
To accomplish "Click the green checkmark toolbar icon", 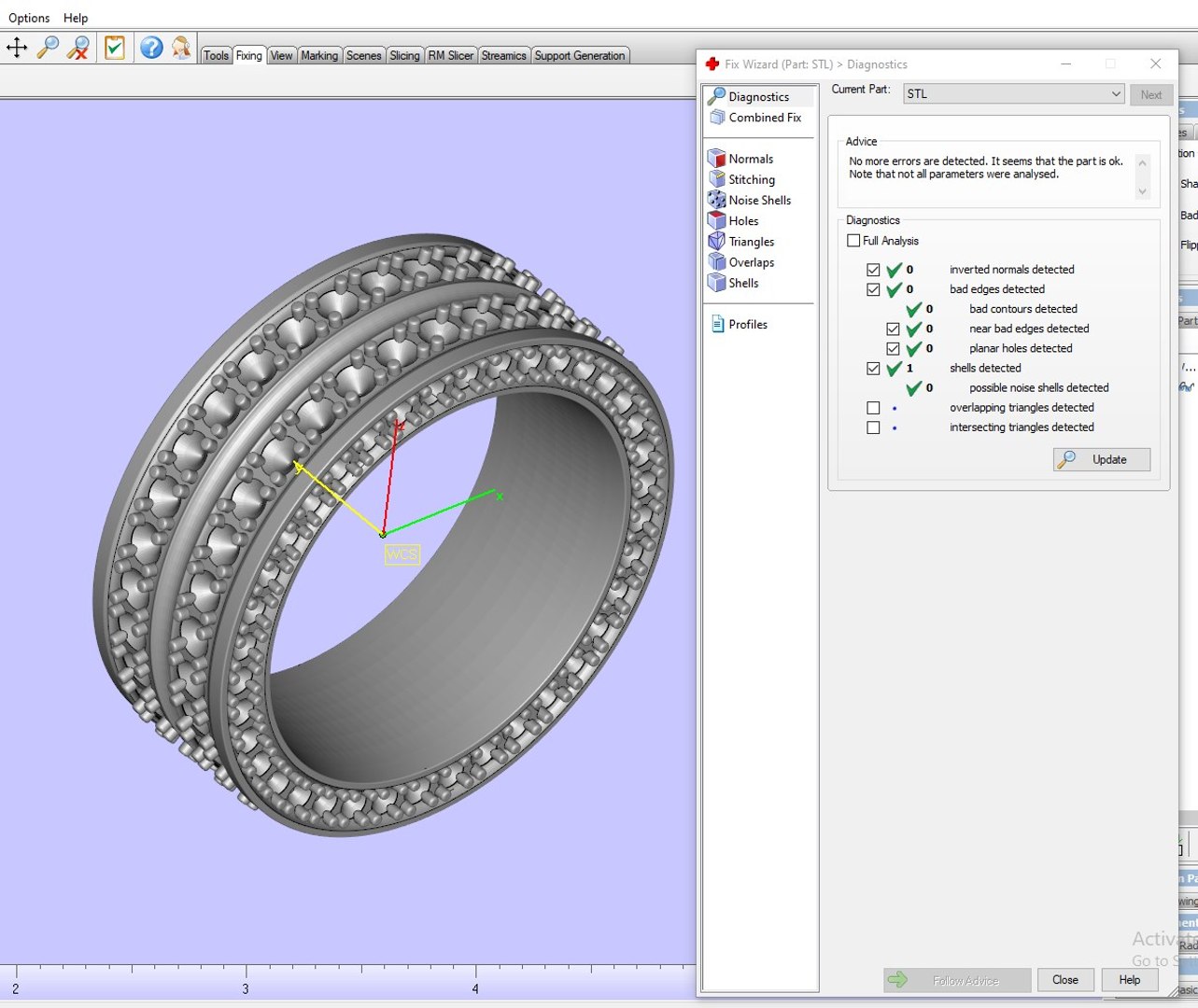I will [115, 48].
